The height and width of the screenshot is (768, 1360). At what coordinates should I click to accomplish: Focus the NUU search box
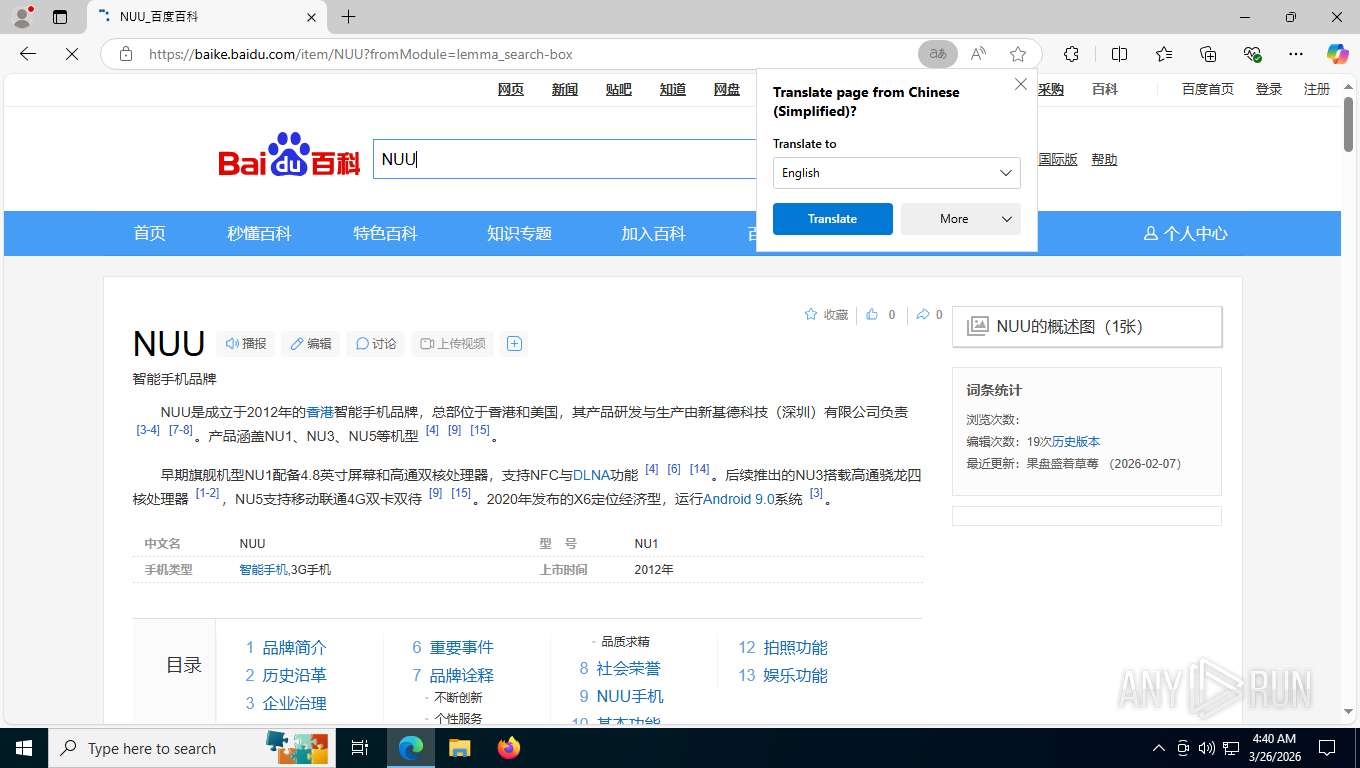(x=565, y=159)
